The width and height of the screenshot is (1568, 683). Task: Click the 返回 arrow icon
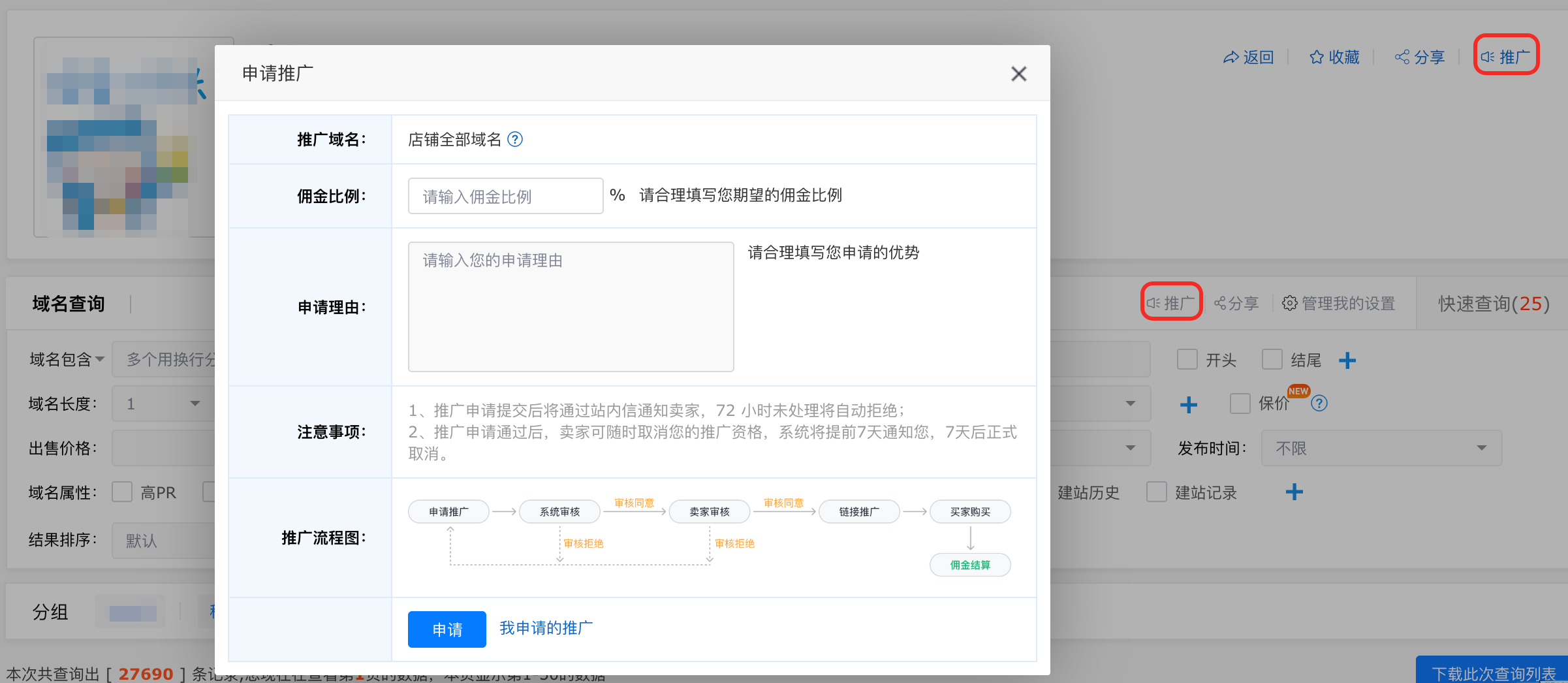click(x=1231, y=57)
